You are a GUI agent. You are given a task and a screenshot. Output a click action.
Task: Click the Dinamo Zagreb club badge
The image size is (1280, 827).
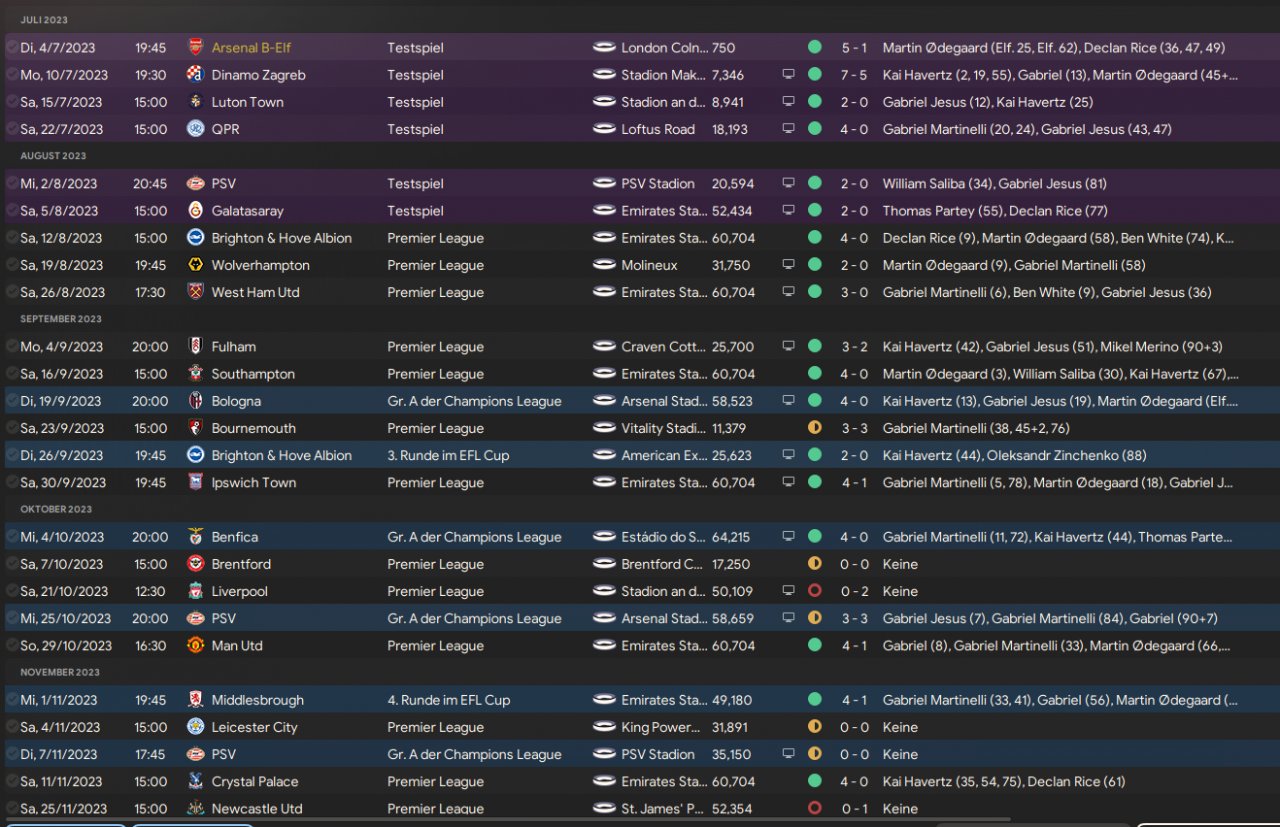pos(195,75)
